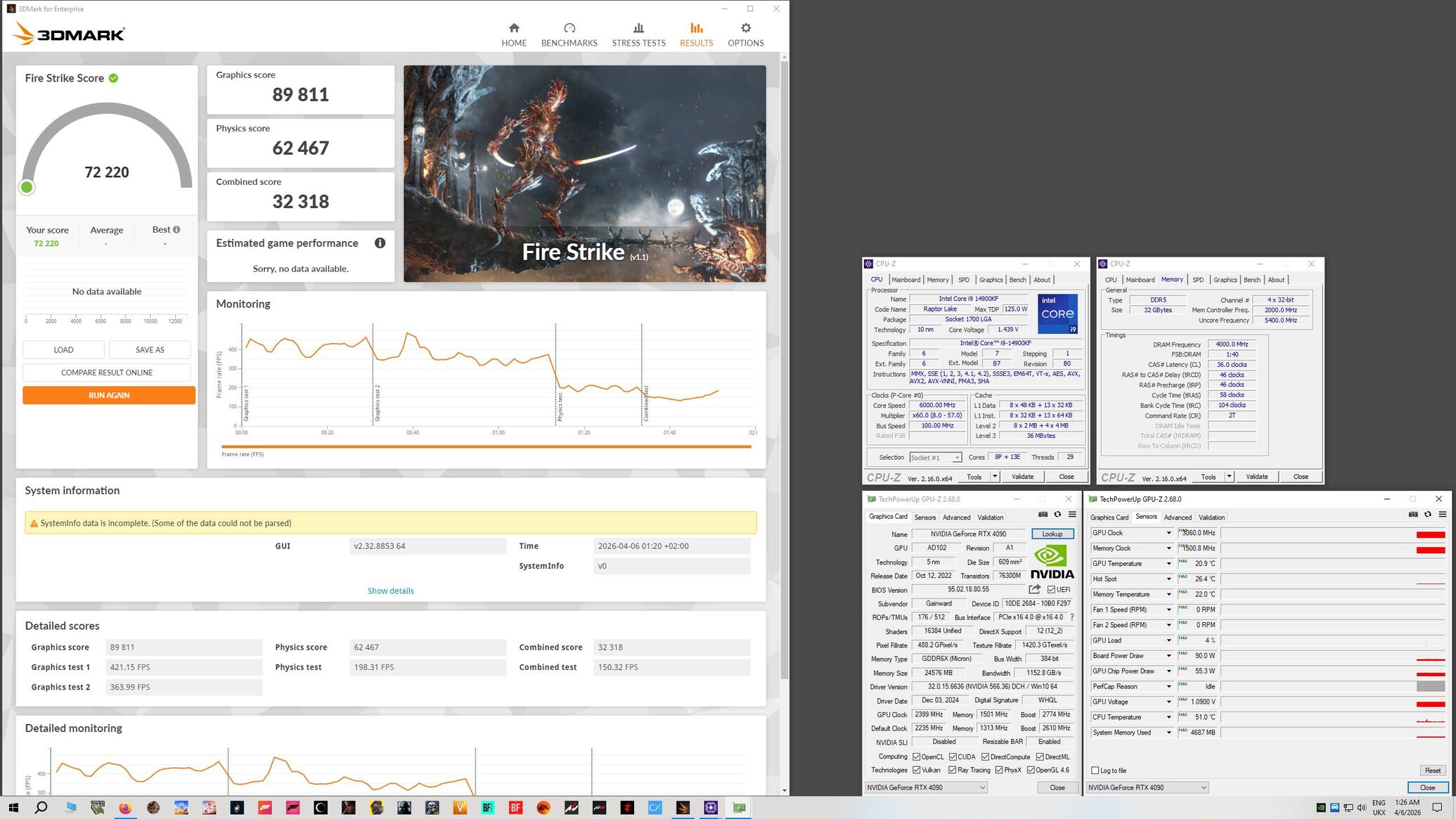Viewport: 1456px width, 819px height.
Task: Click the refresh icon in GPU-Z Graphics Card window
Action: (1057, 515)
